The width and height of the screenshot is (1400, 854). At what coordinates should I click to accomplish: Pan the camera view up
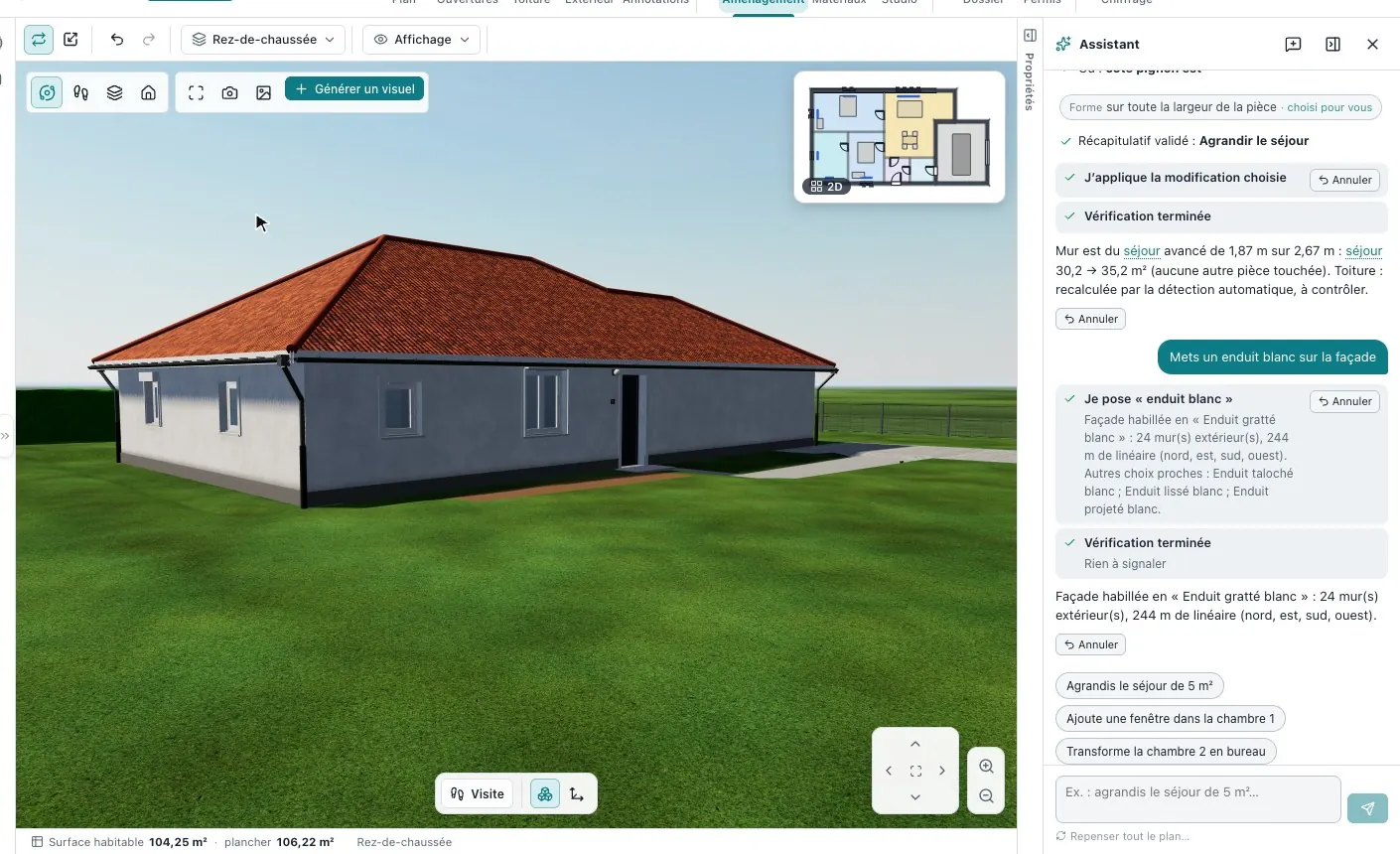pos(915,744)
